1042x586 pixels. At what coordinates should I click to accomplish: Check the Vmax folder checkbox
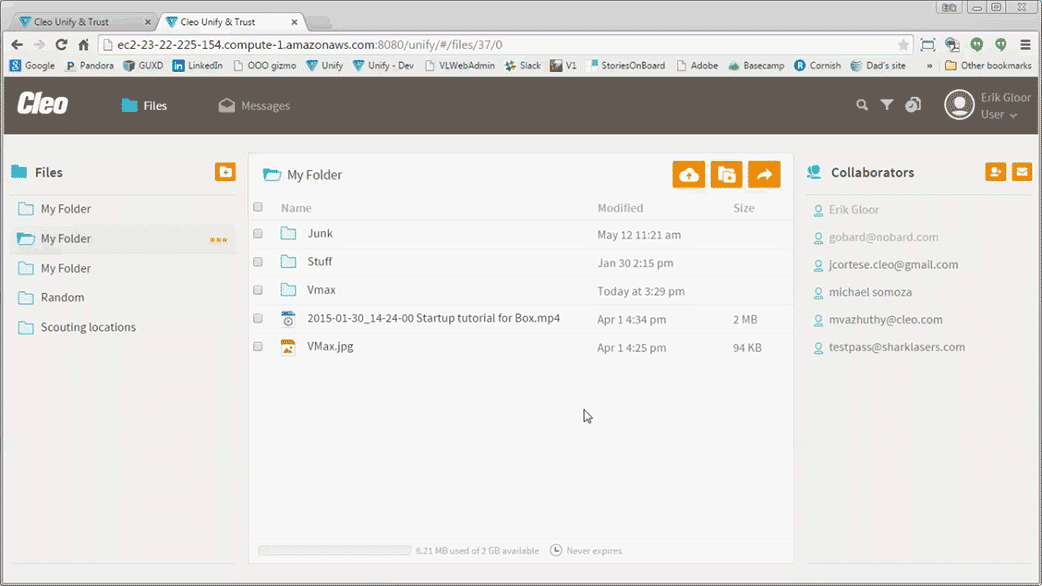click(x=258, y=290)
